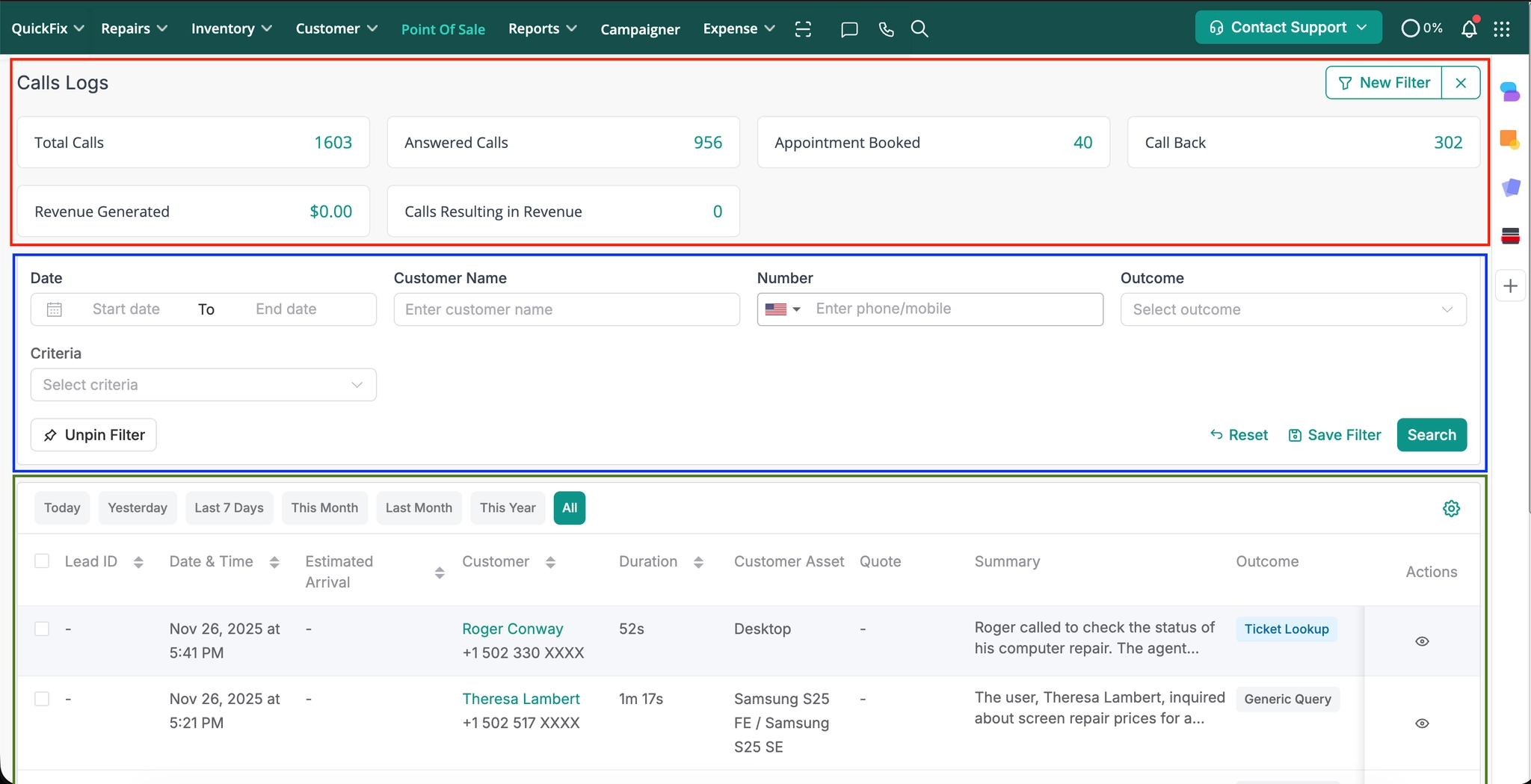The width and height of the screenshot is (1531, 784).
Task: Expand the country code flag selector
Action: (x=783, y=309)
